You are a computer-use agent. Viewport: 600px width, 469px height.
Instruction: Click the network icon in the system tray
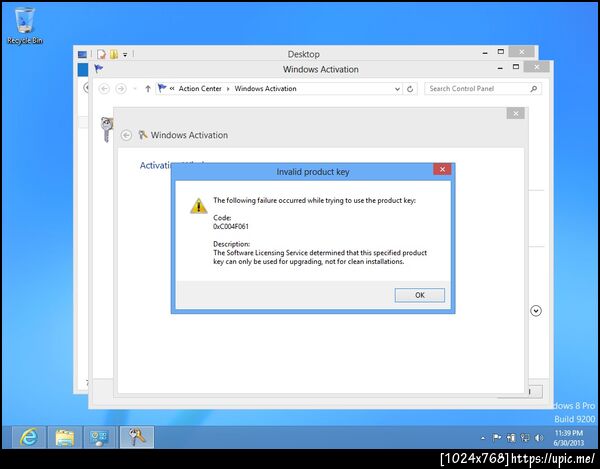525,438
